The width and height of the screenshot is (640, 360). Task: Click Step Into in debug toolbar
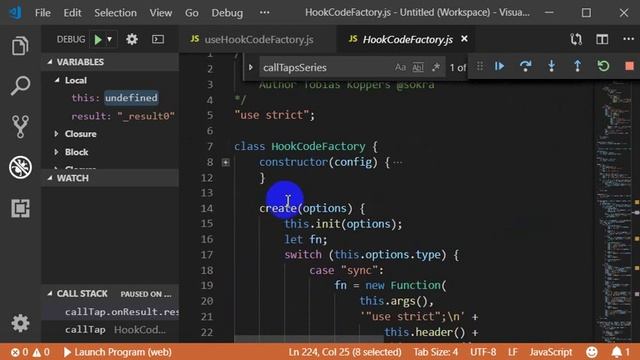click(x=551, y=66)
